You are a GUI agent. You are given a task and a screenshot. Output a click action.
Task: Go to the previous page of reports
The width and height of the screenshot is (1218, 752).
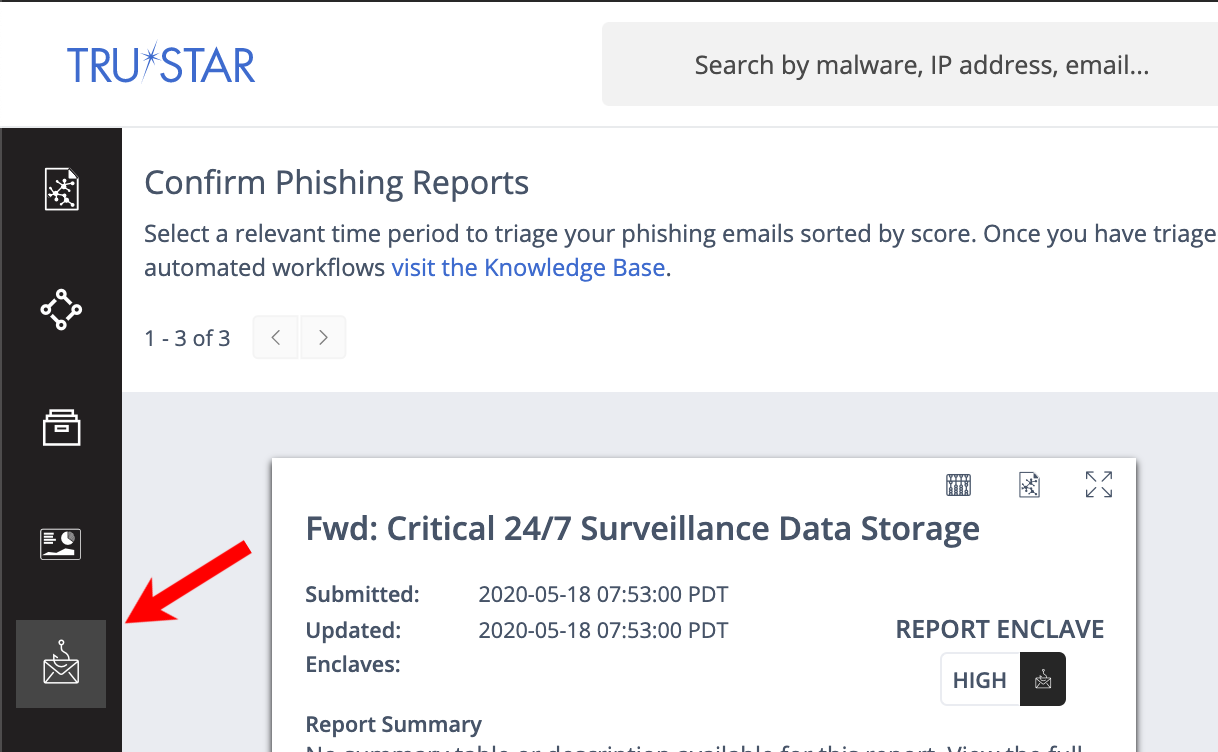(x=276, y=338)
